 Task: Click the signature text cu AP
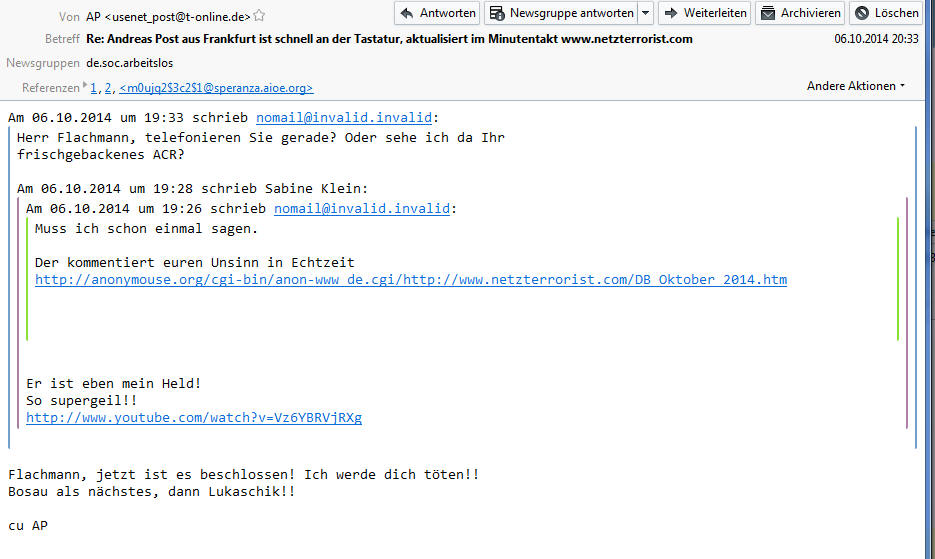click(28, 526)
